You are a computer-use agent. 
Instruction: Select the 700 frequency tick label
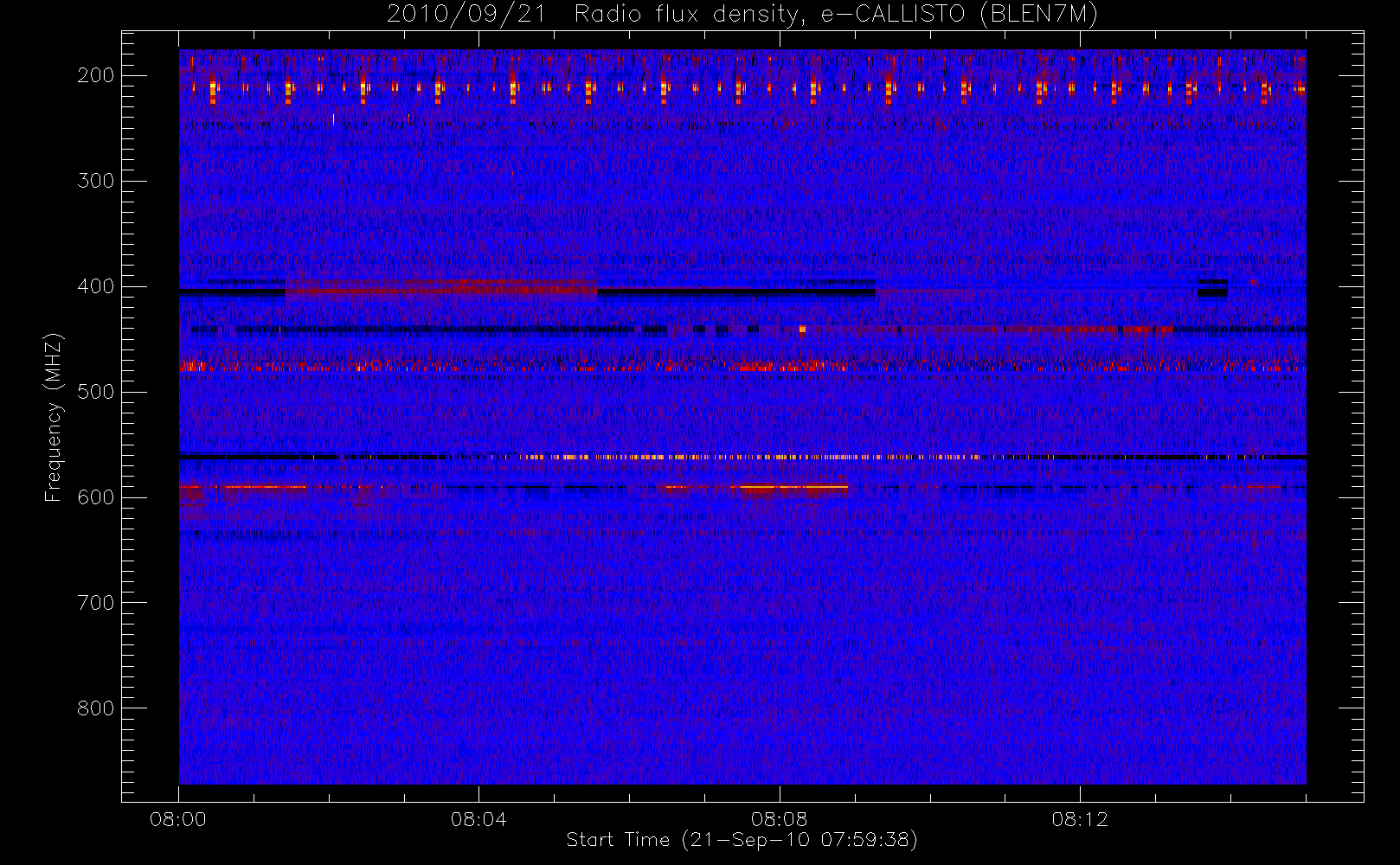click(95, 603)
